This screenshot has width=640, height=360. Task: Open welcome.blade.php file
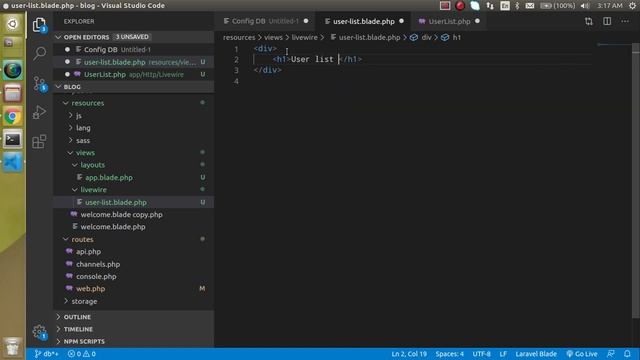click(x=133, y=227)
